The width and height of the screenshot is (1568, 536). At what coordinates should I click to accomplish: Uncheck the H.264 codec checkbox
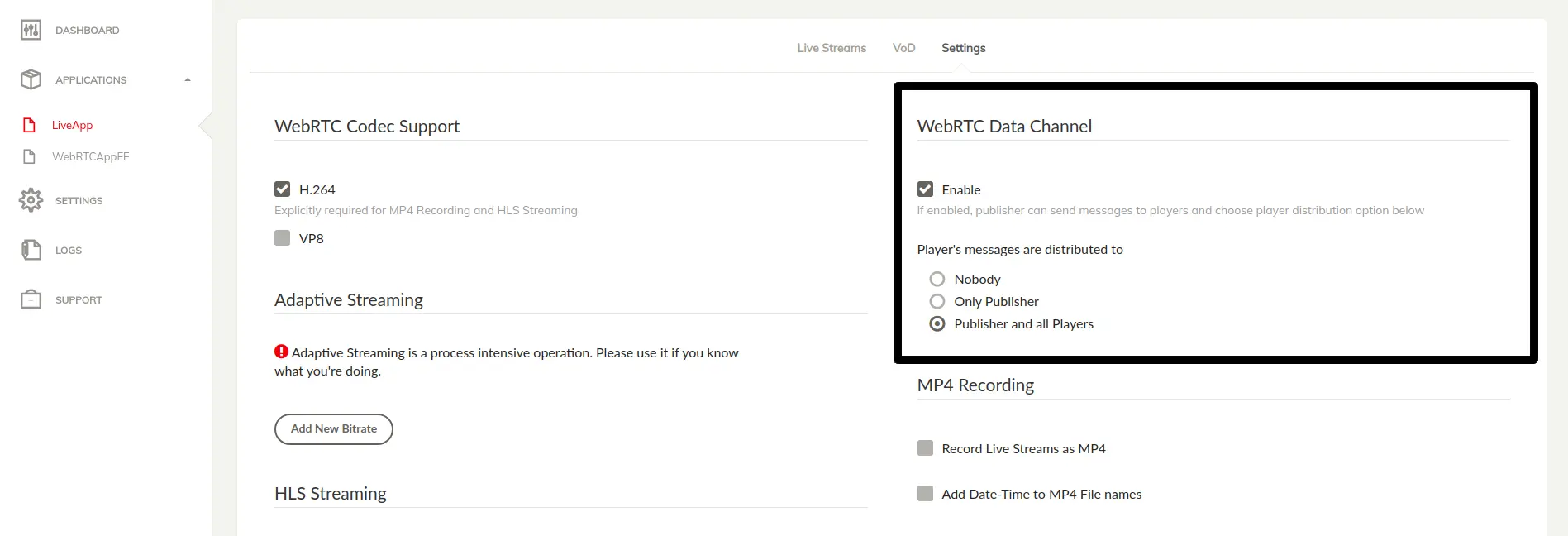(x=283, y=189)
